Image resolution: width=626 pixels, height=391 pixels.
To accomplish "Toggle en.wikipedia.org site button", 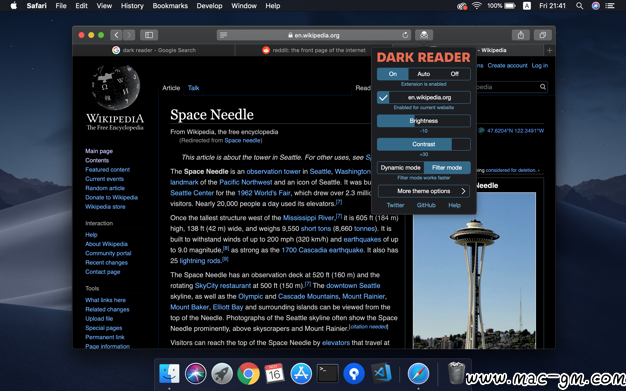I will [430, 97].
